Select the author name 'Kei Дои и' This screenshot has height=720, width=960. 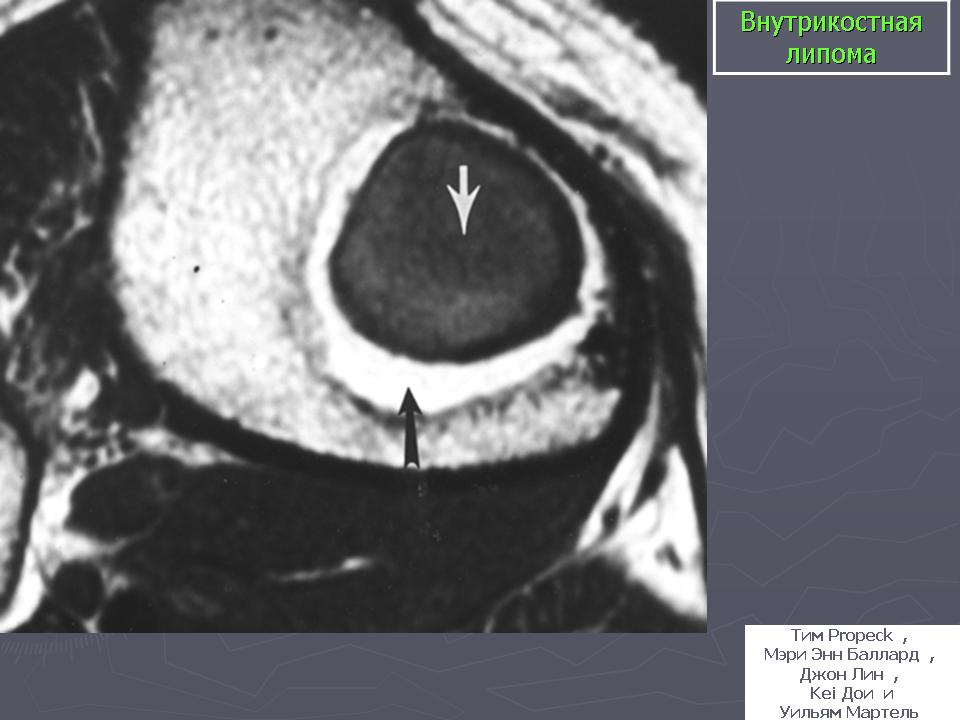pyautogui.click(x=852, y=693)
